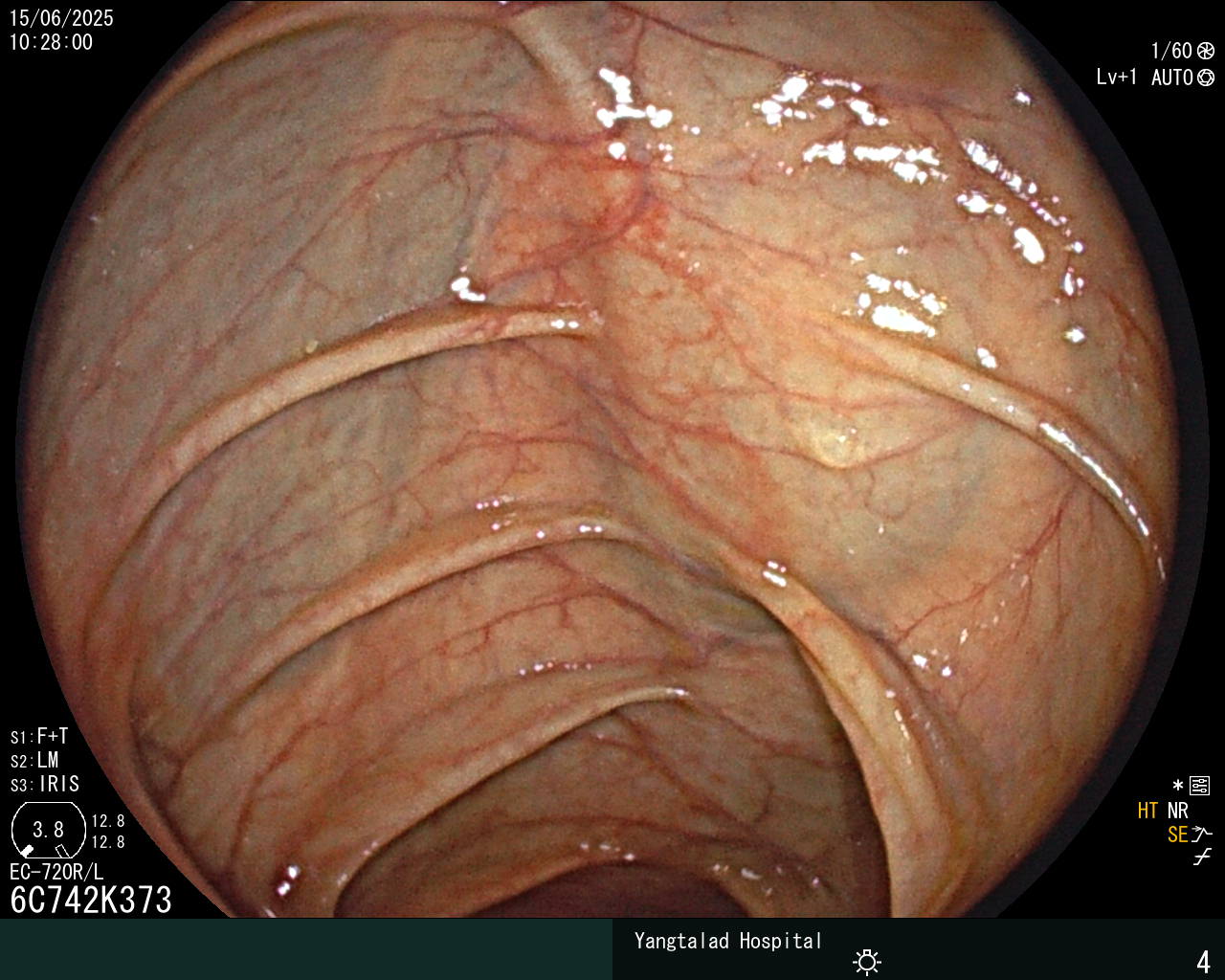Click the image counter number 4
This screenshot has width=1225, height=980.
click(1203, 961)
